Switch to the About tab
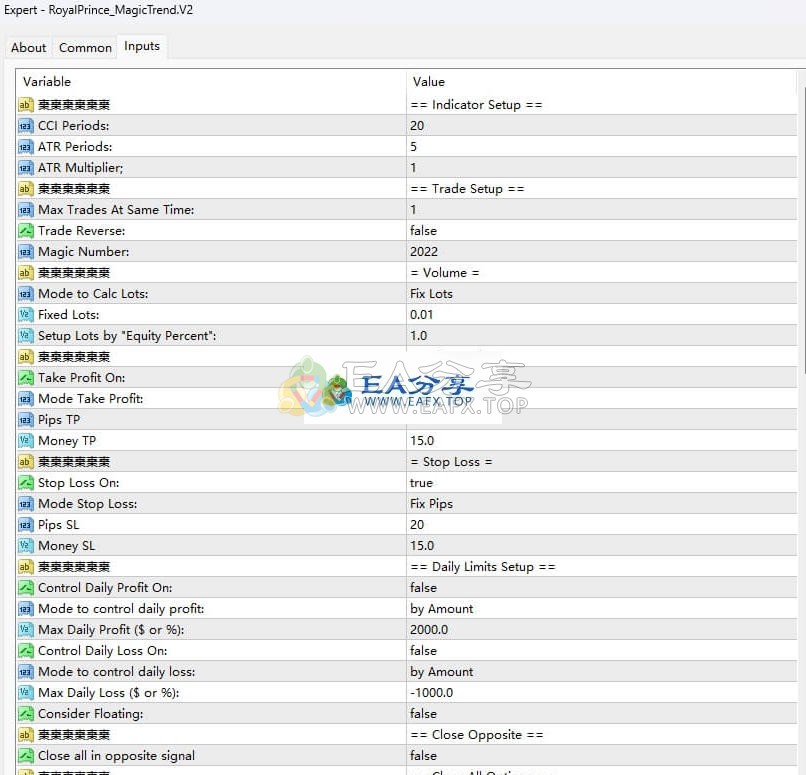The height and width of the screenshot is (775, 806). (x=28, y=47)
